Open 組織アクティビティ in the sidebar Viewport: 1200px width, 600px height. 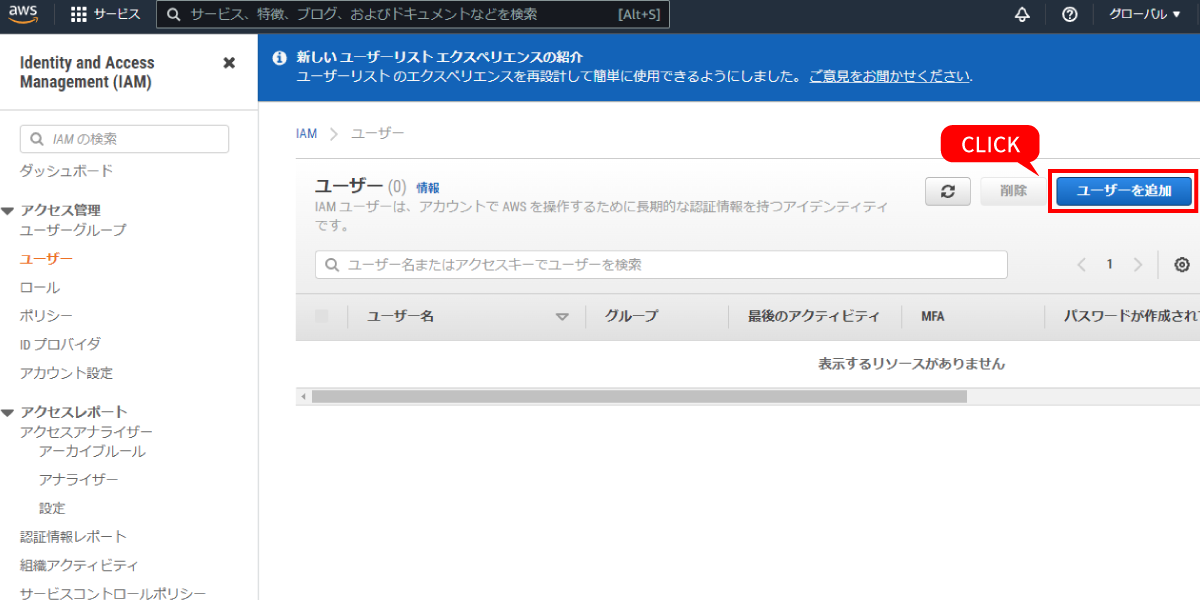click(79, 566)
